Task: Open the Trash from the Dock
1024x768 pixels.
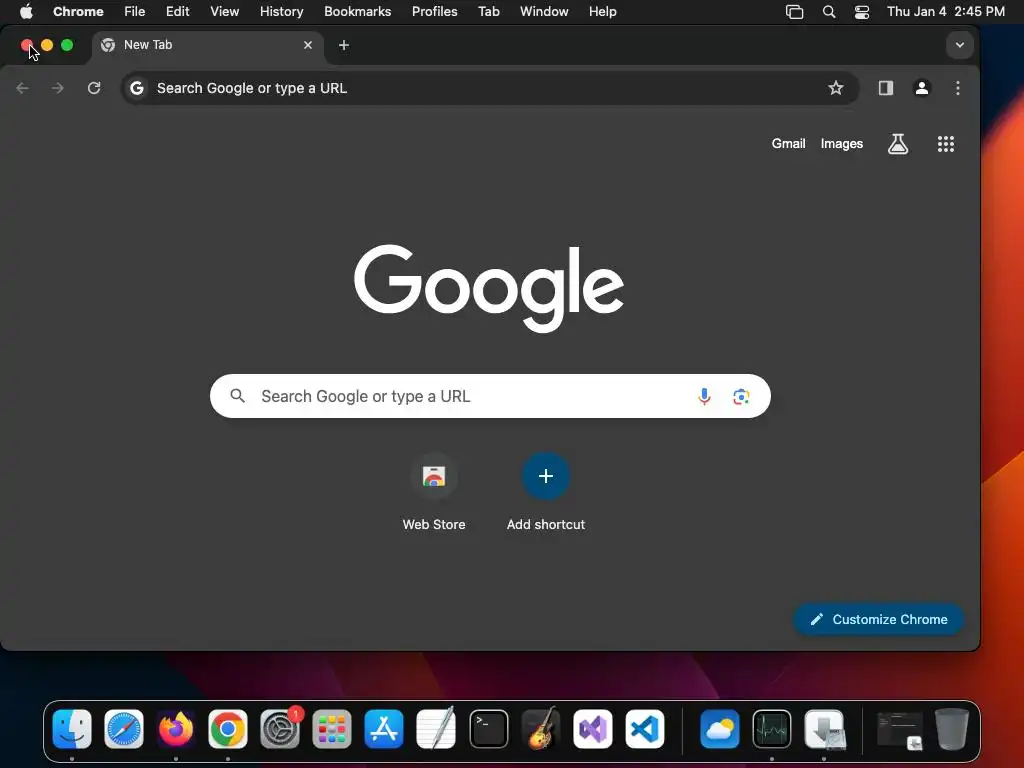Action: [952, 729]
